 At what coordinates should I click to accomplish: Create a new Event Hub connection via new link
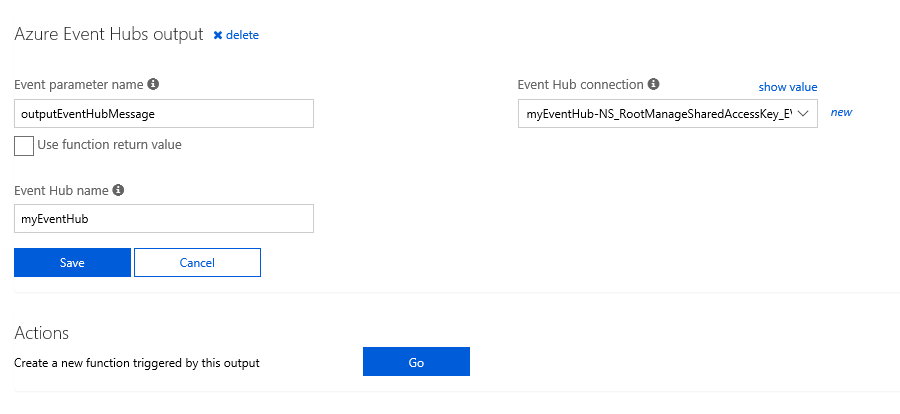coord(841,112)
